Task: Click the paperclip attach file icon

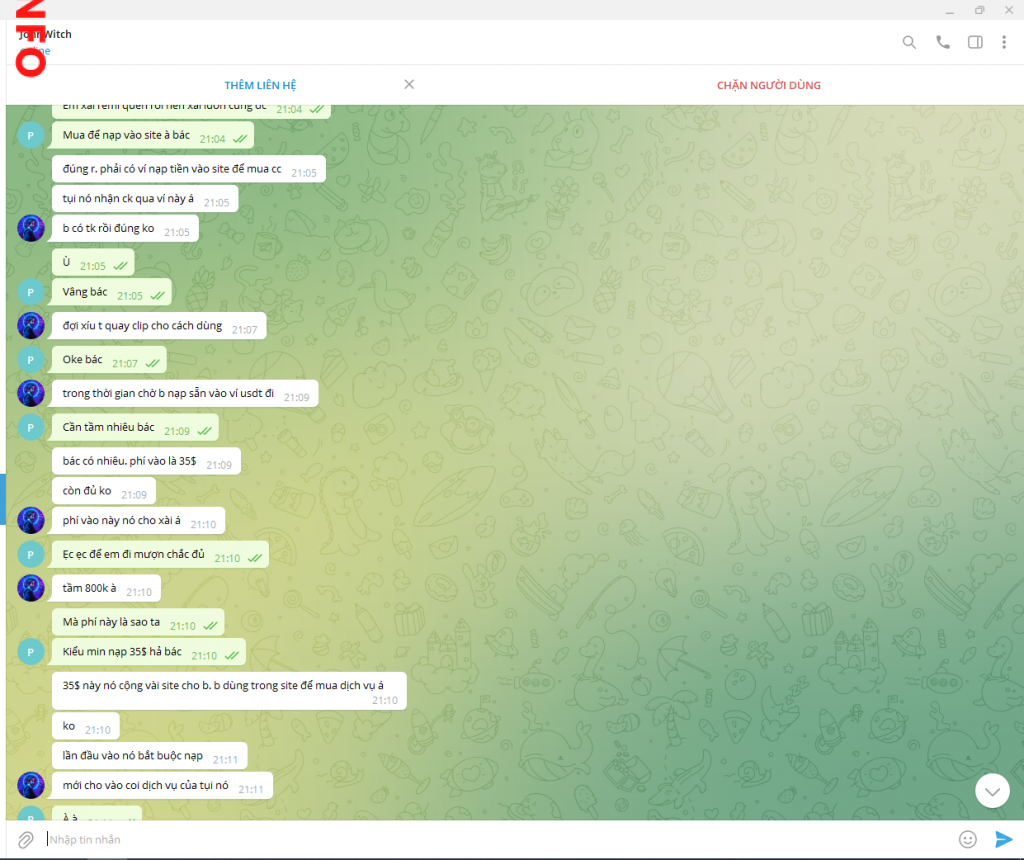Action: pyautogui.click(x=26, y=839)
